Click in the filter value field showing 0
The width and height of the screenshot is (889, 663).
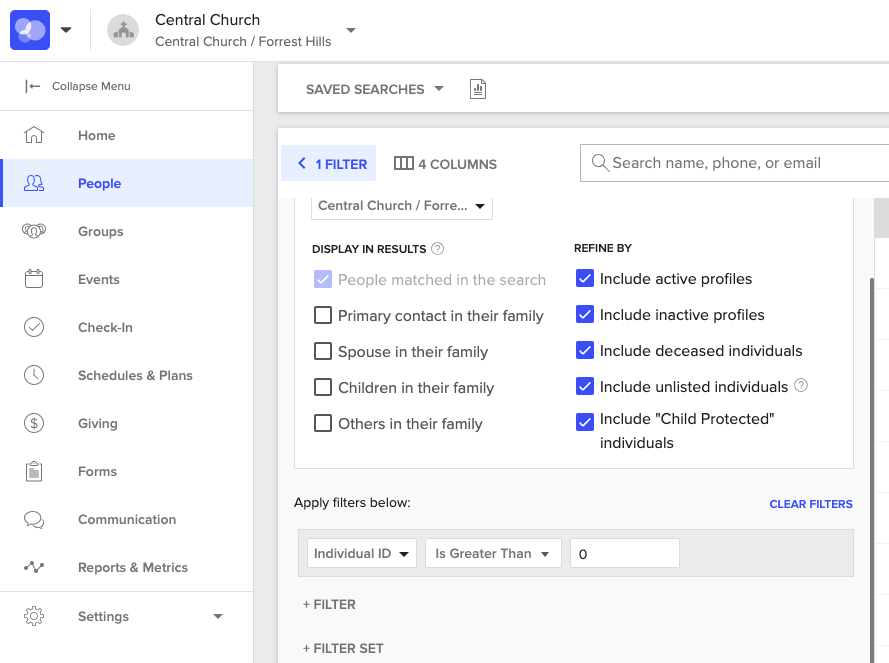point(624,552)
